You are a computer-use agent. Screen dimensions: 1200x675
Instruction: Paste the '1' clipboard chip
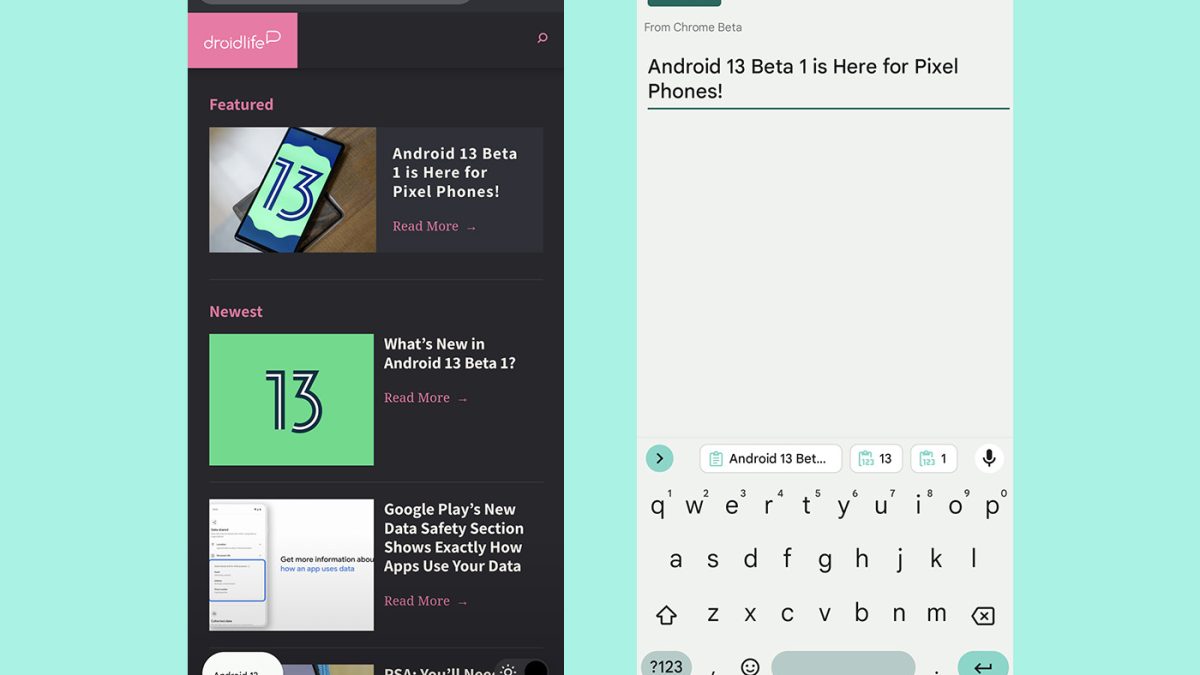click(x=934, y=459)
